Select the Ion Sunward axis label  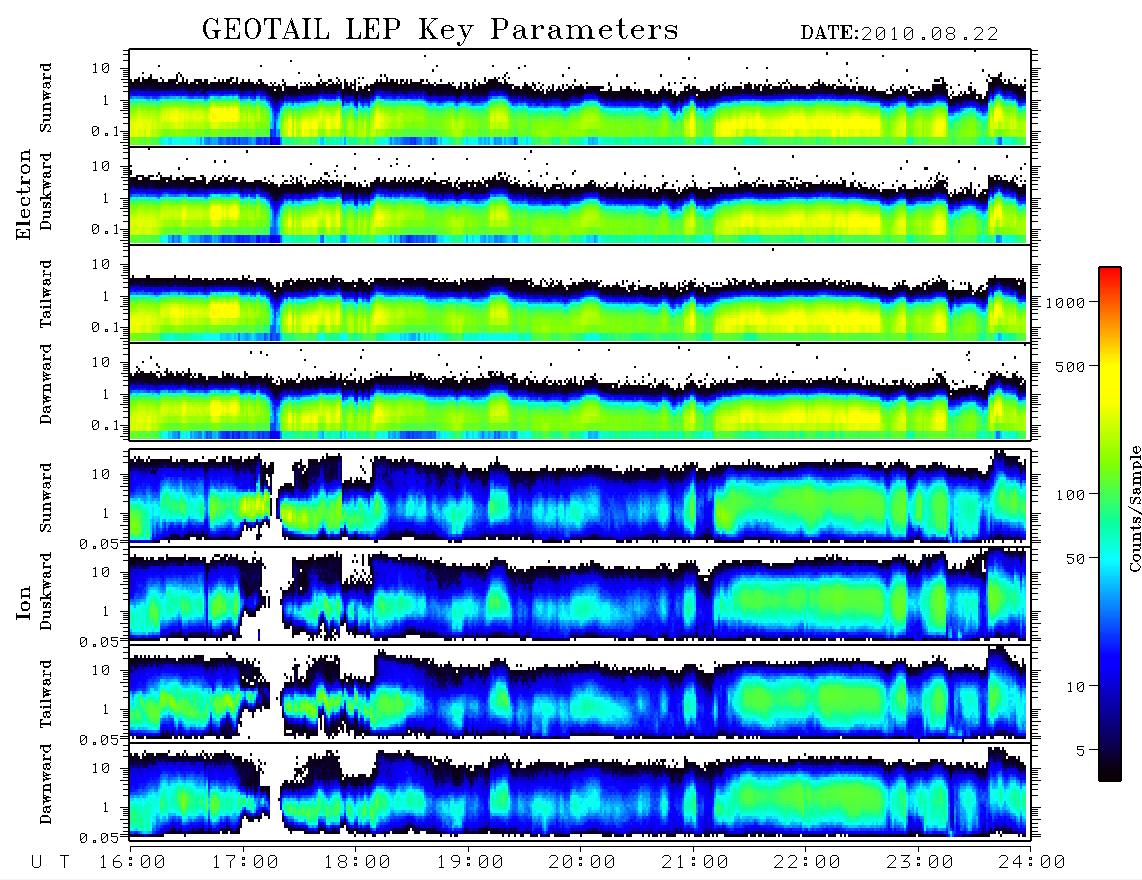(46, 497)
